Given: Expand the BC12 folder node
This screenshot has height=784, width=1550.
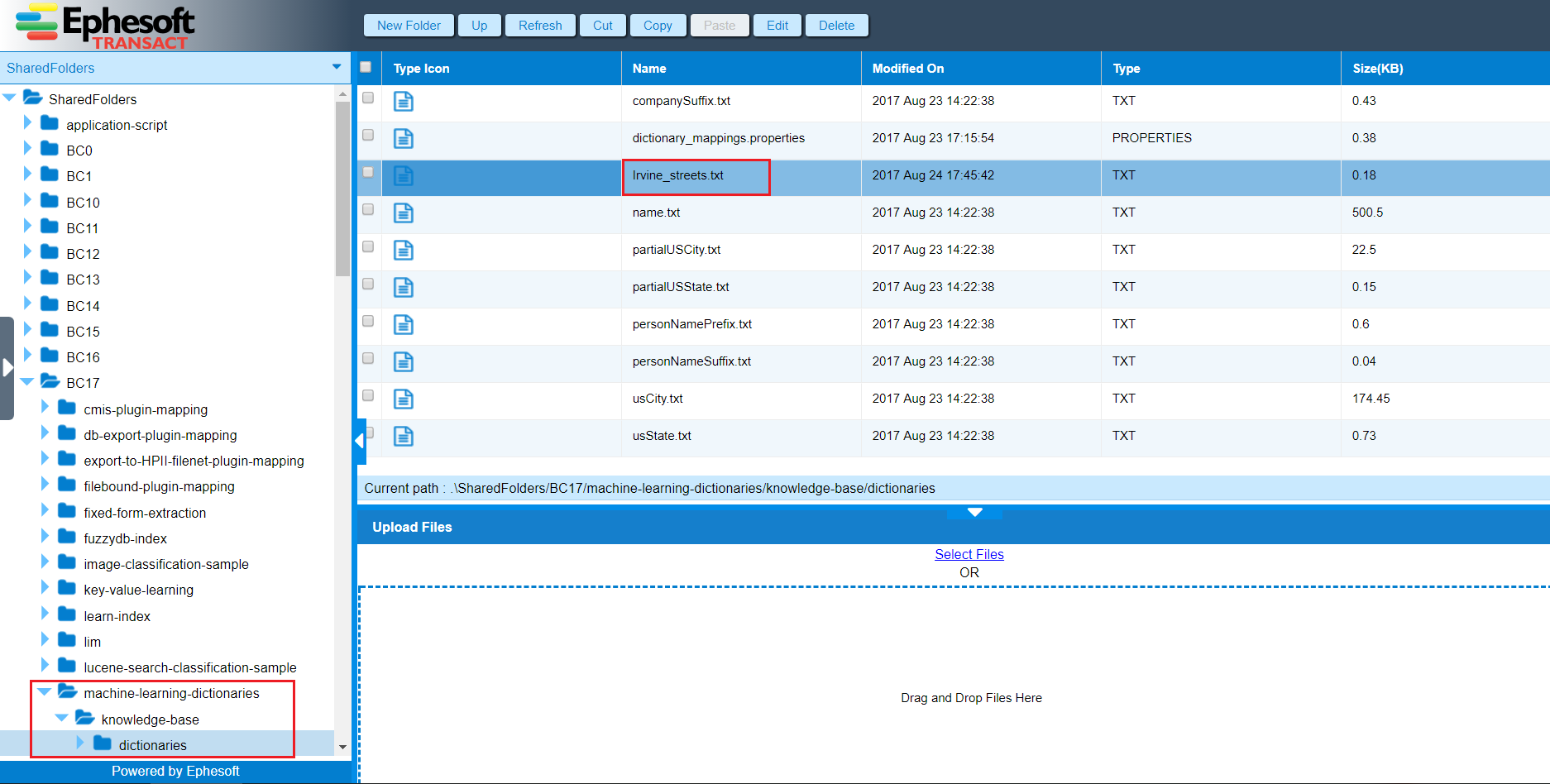Looking at the screenshot, I should point(27,251).
